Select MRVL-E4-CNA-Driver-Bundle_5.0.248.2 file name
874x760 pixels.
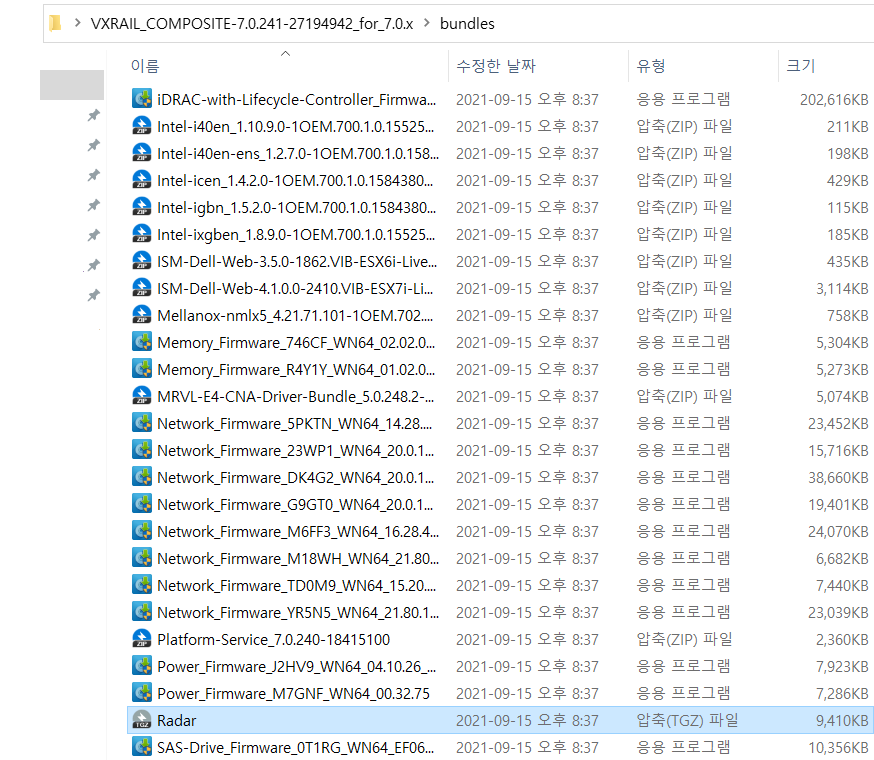coord(295,396)
